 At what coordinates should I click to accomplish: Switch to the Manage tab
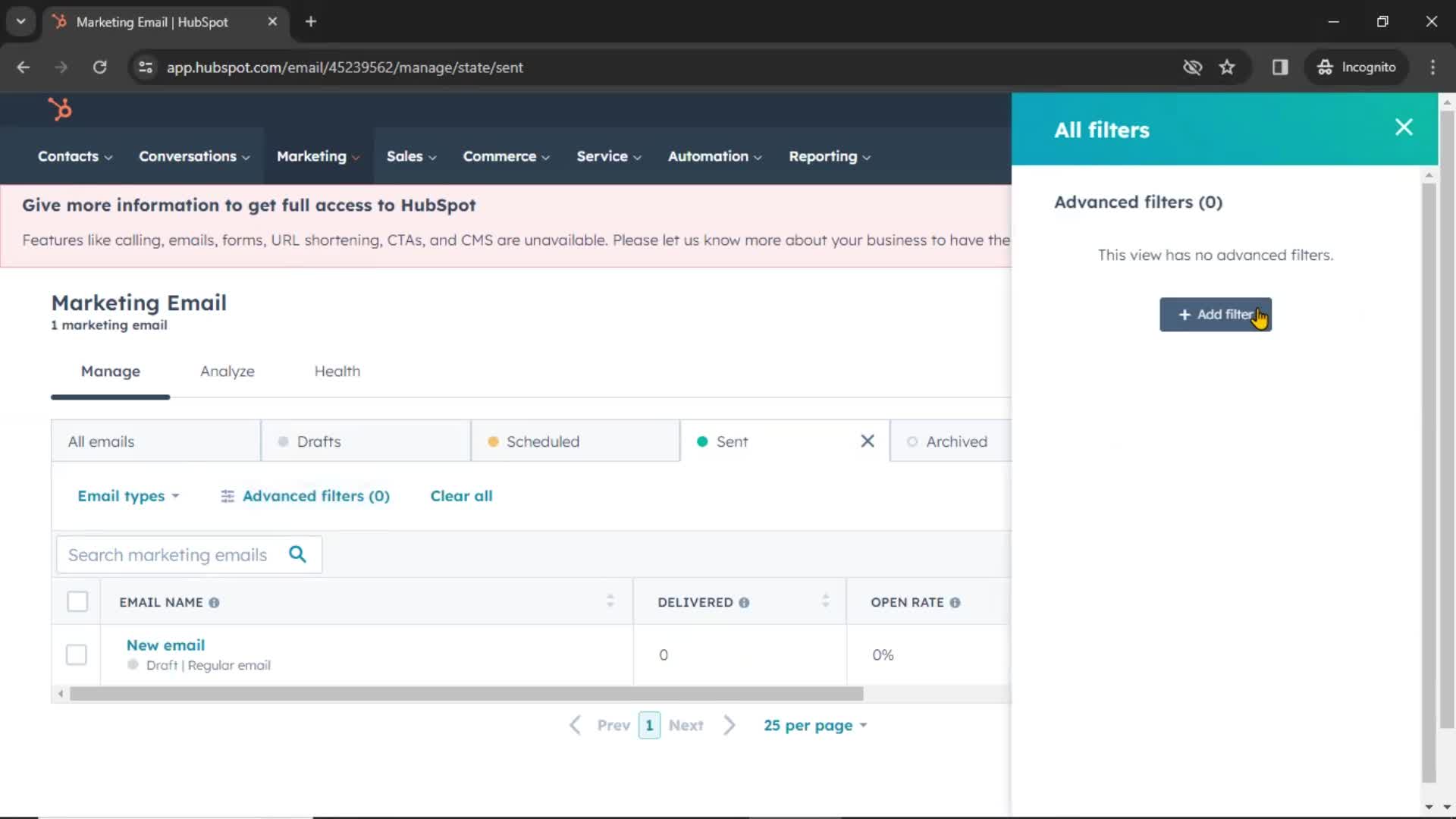(111, 372)
